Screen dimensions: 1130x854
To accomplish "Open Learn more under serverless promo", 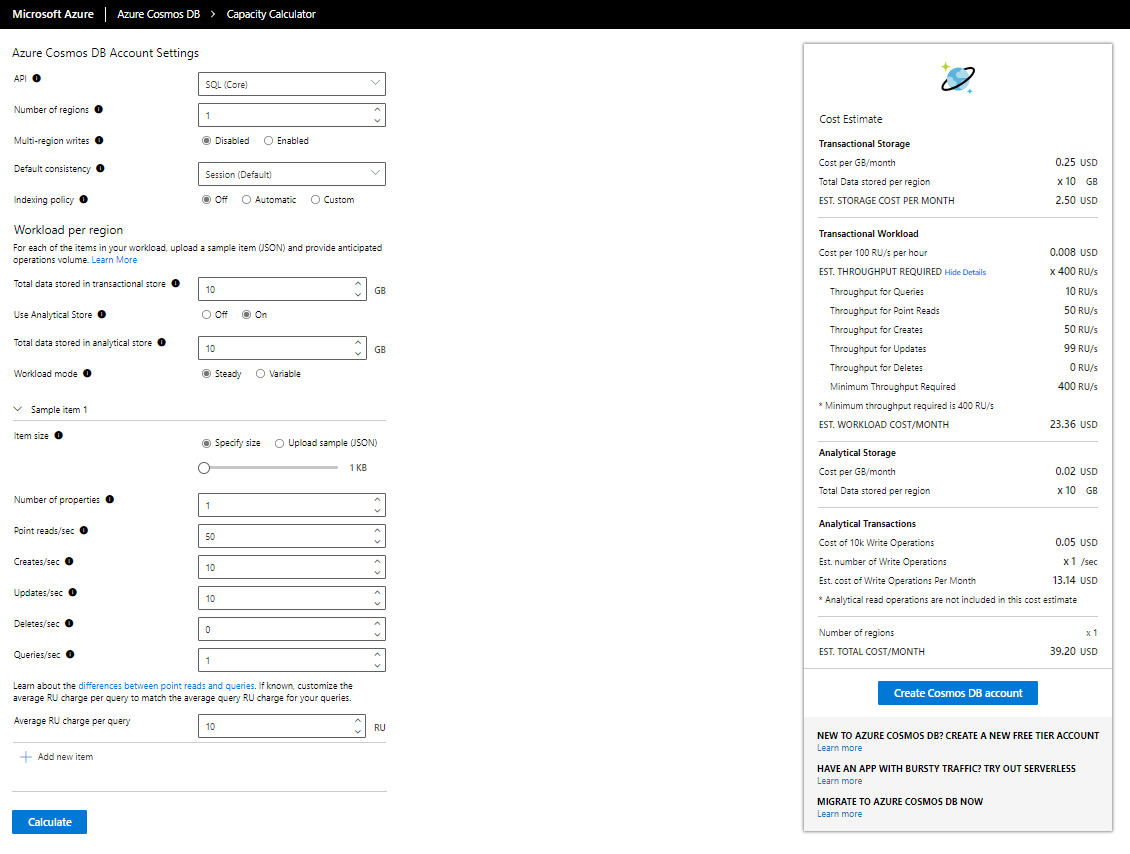I will click(840, 781).
